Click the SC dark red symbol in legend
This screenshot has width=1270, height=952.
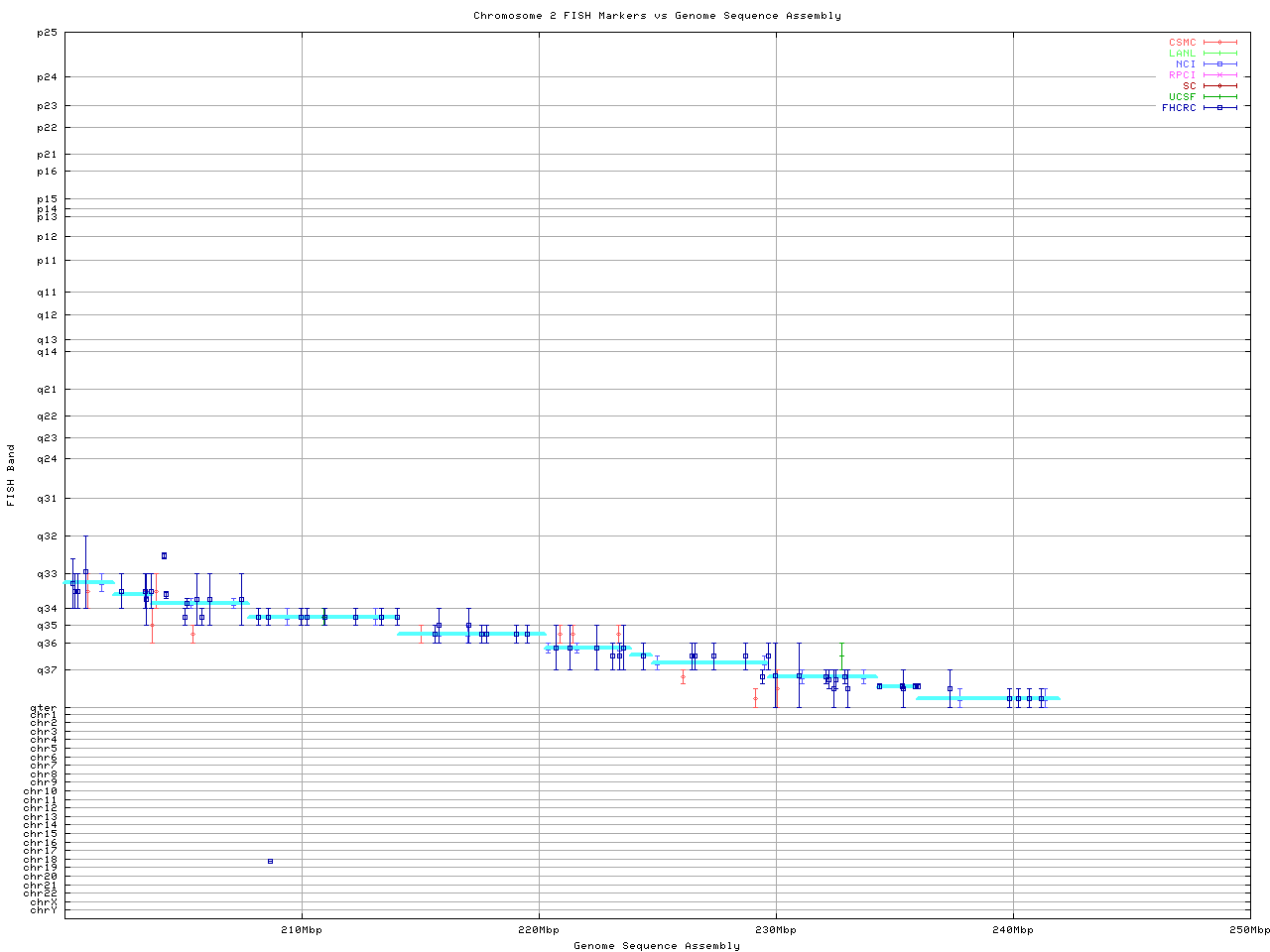1219,86
